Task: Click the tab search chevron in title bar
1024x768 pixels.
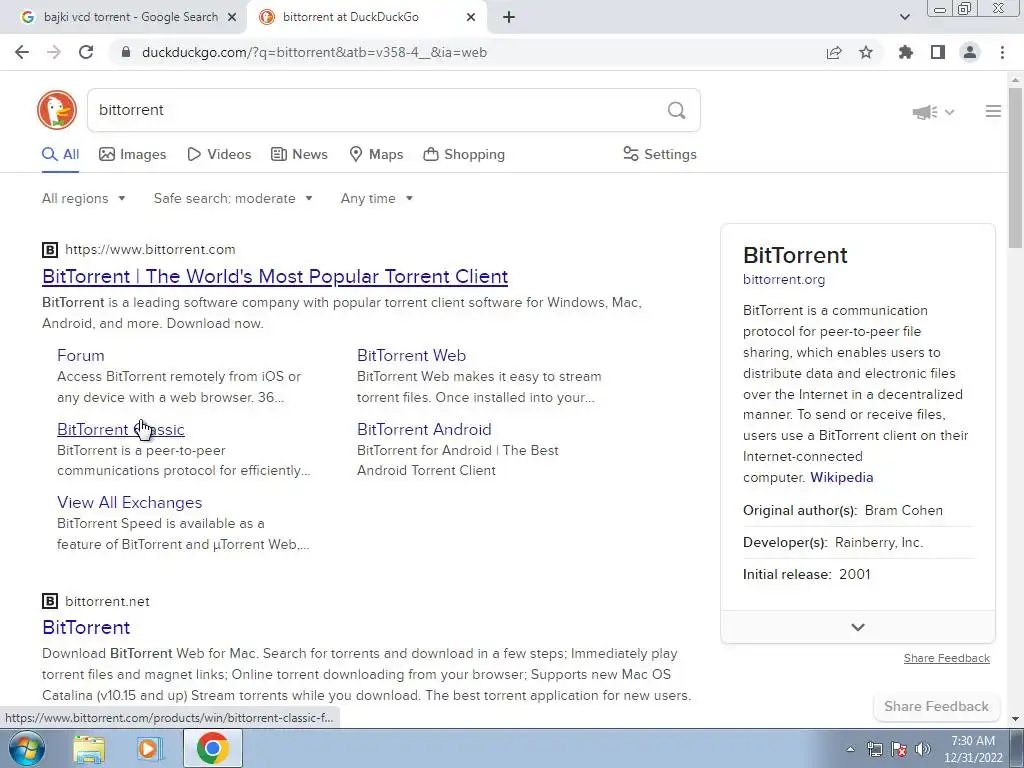Action: click(x=904, y=17)
